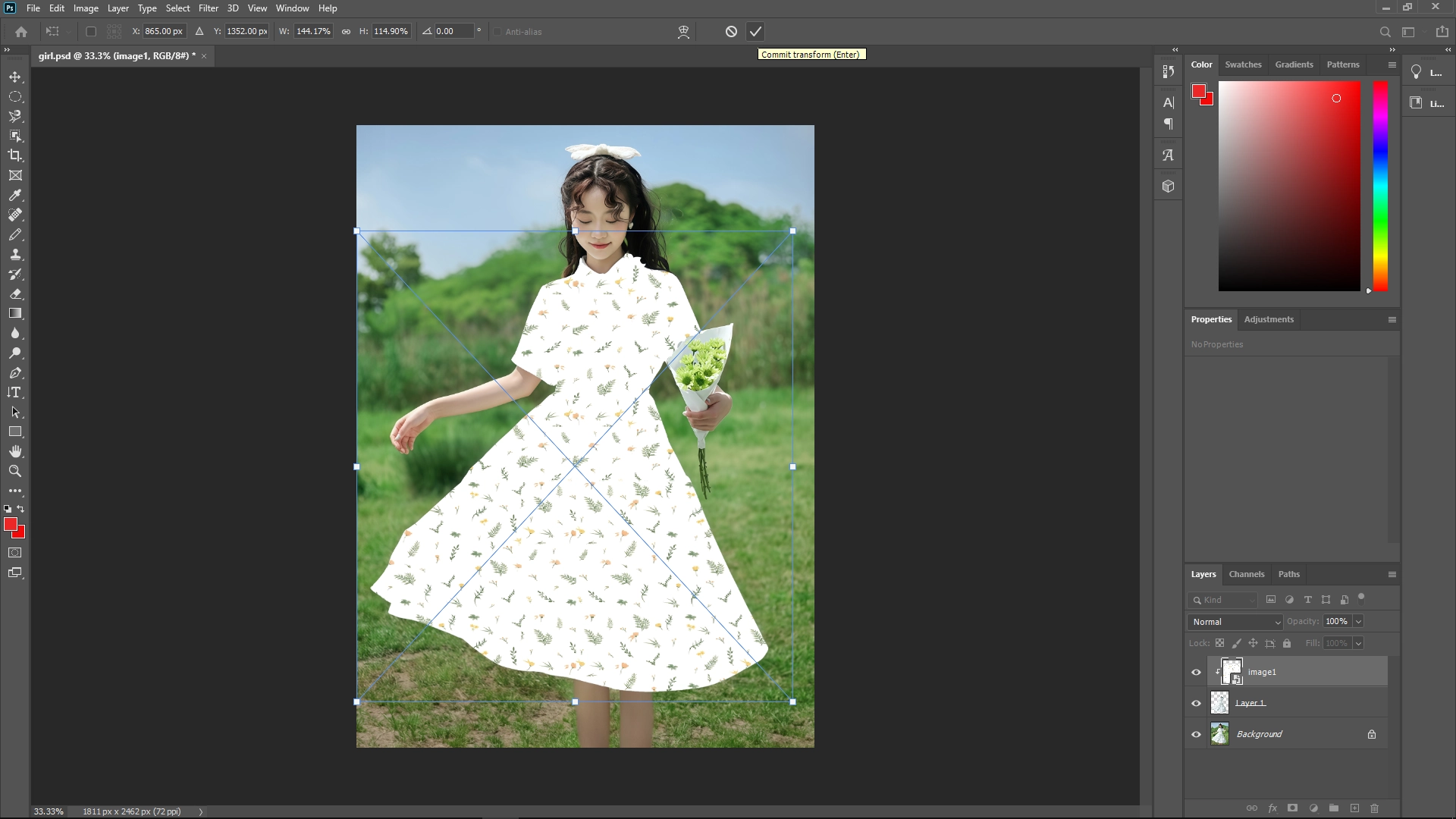Screen dimensions: 1456x819
Task: Select the Crop tool
Action: (x=15, y=155)
